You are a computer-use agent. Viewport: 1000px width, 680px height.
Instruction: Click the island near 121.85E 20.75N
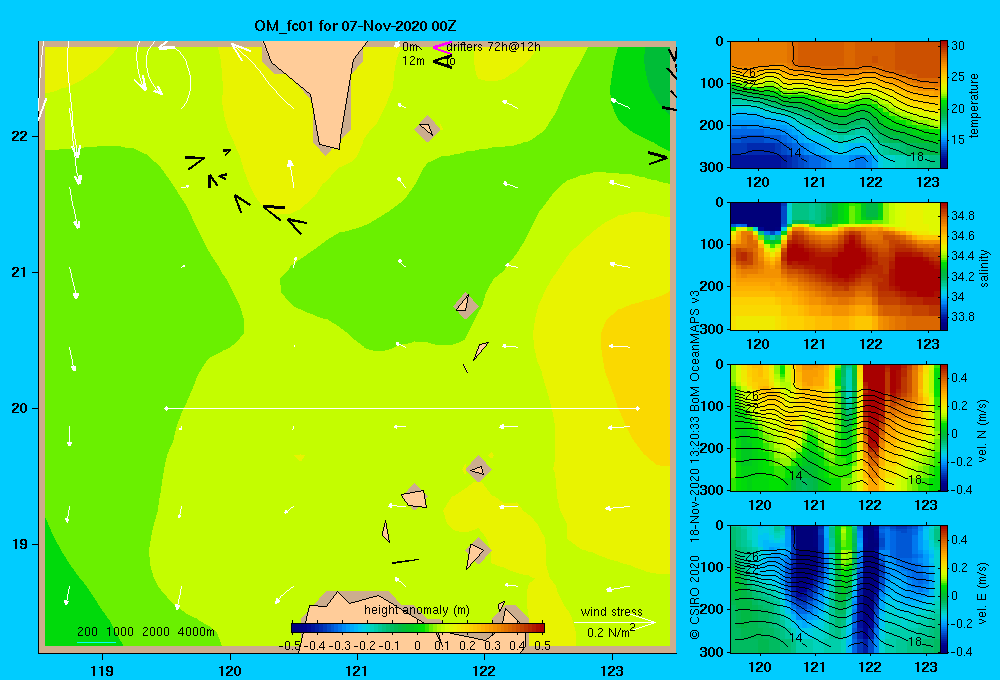[x=466, y=305]
